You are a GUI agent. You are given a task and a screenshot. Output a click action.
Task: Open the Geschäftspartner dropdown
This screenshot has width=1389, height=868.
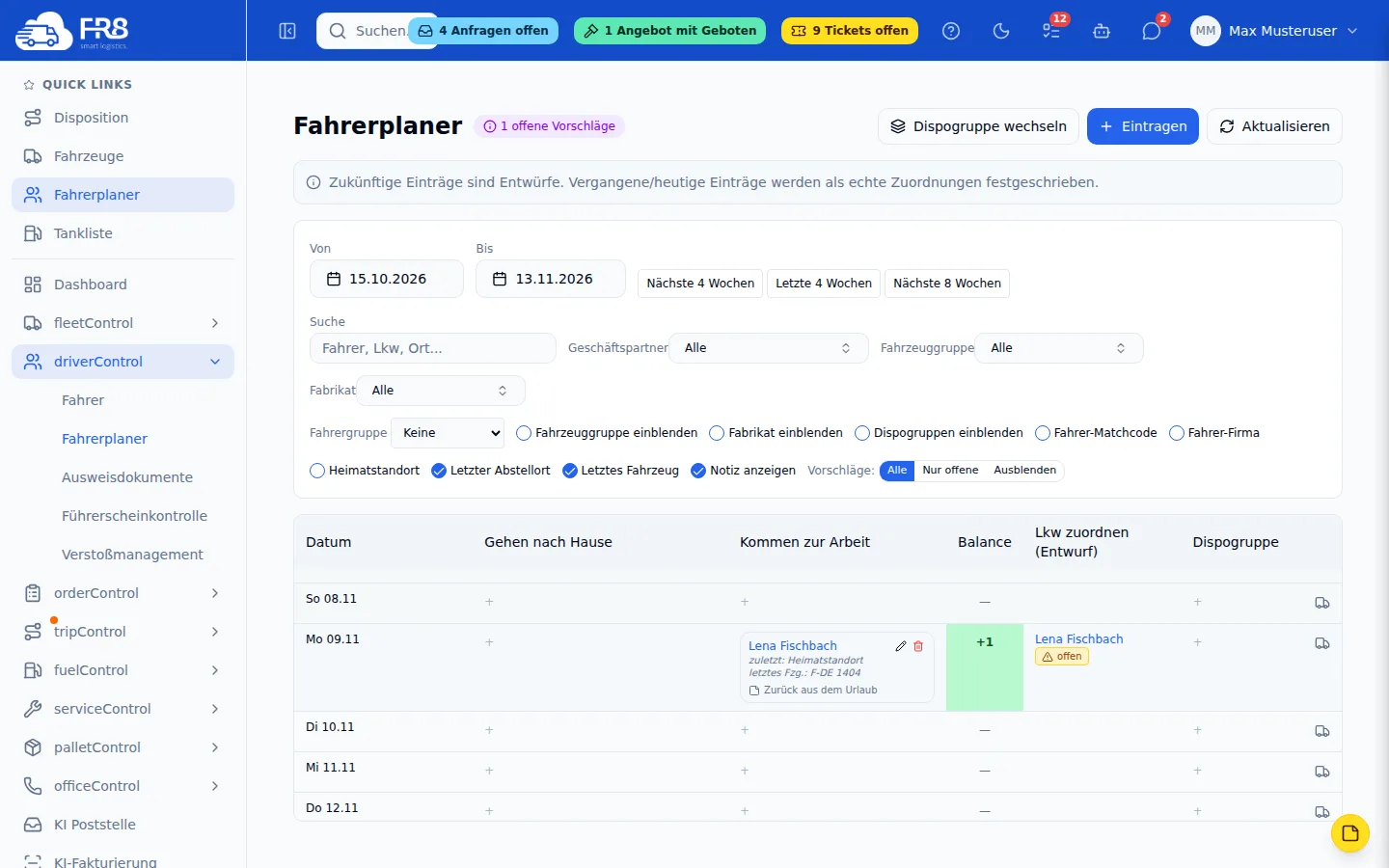769,348
